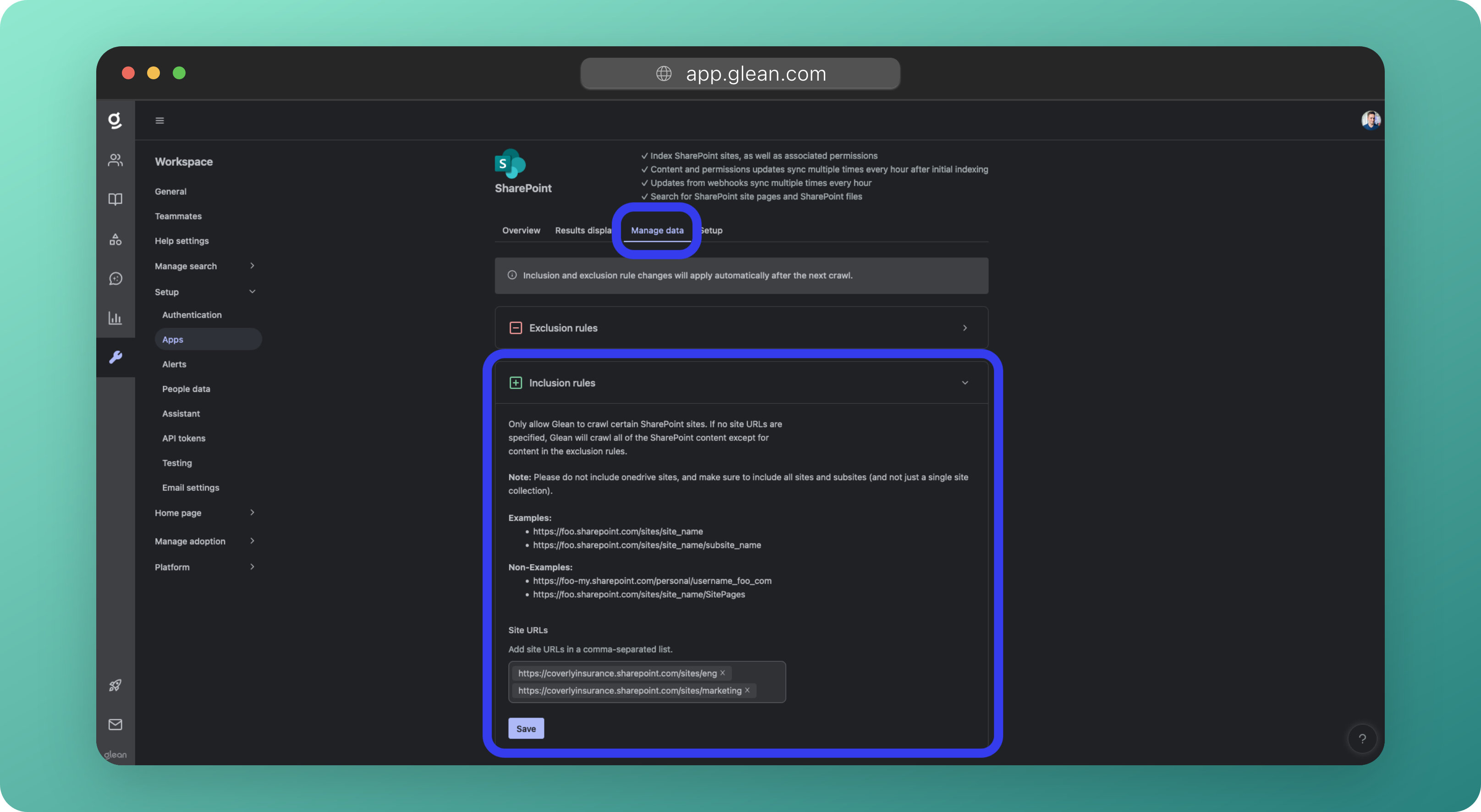Open Authentication under Setup
1481x812 pixels.
click(x=192, y=314)
